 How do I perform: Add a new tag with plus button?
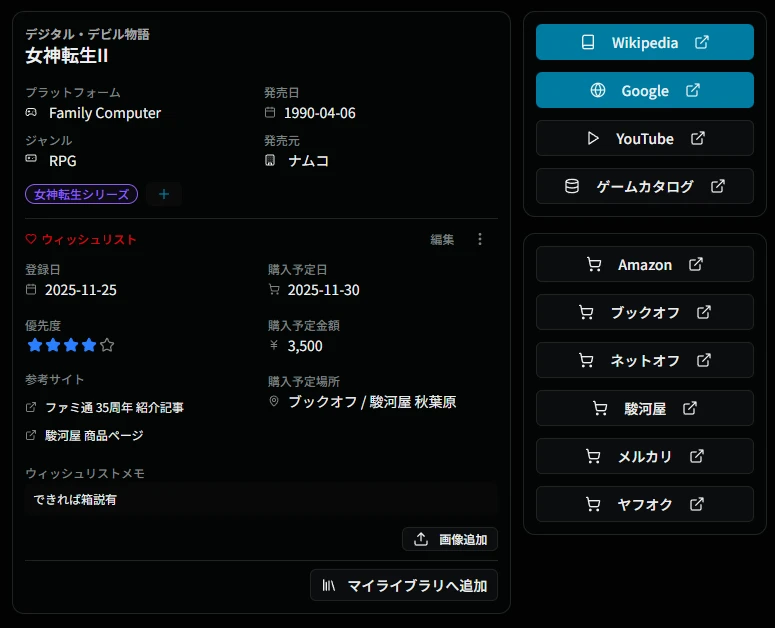click(x=164, y=194)
